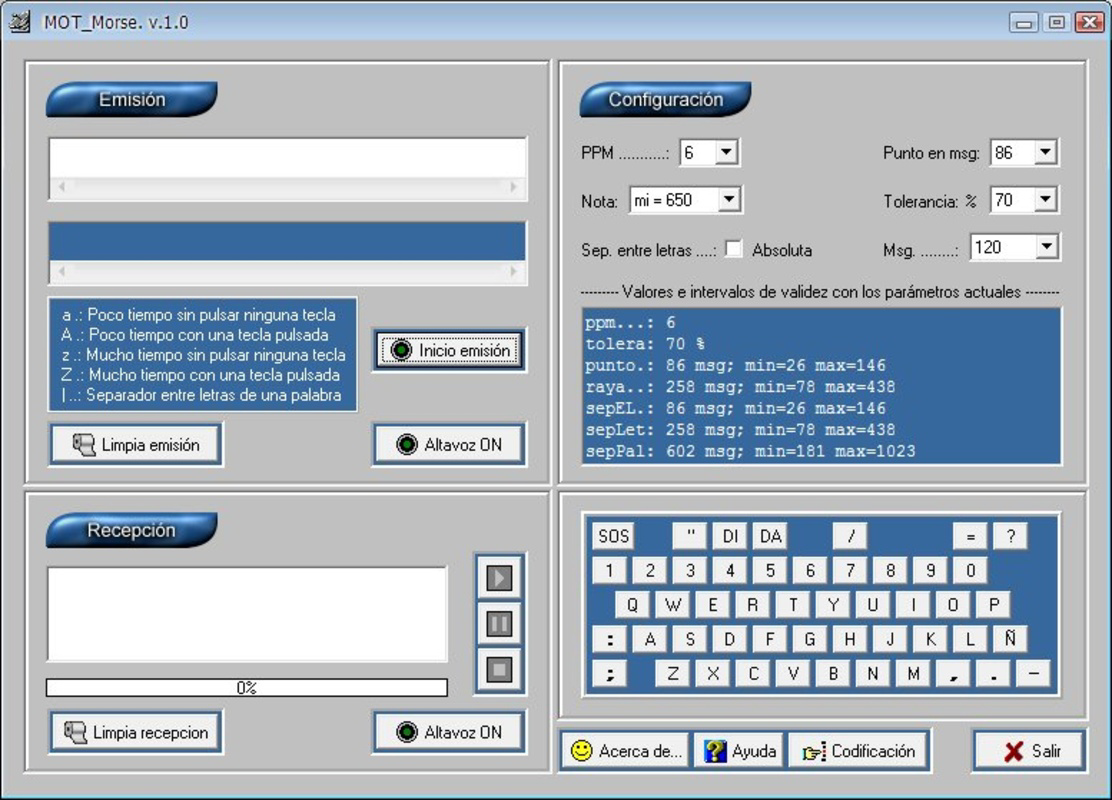Click the Z letter key
Viewport: 1112px width, 800px height.
click(673, 673)
